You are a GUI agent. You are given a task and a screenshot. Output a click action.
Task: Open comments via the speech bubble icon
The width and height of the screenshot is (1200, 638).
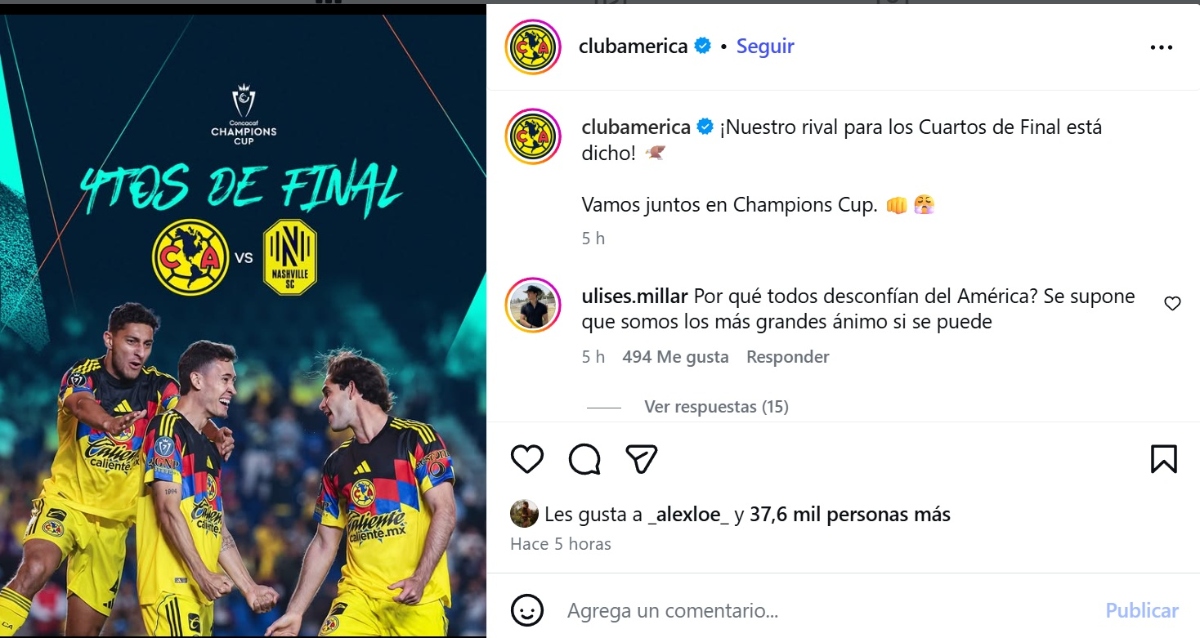584,459
